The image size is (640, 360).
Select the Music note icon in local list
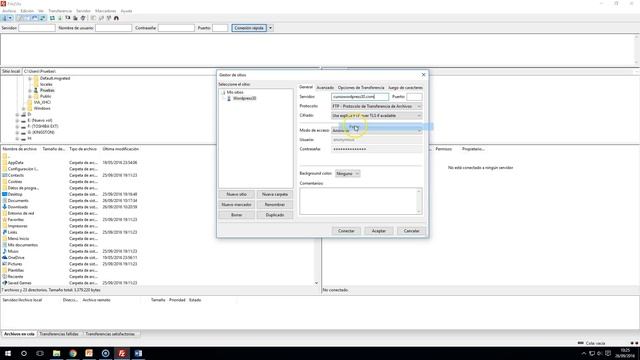point(4,251)
